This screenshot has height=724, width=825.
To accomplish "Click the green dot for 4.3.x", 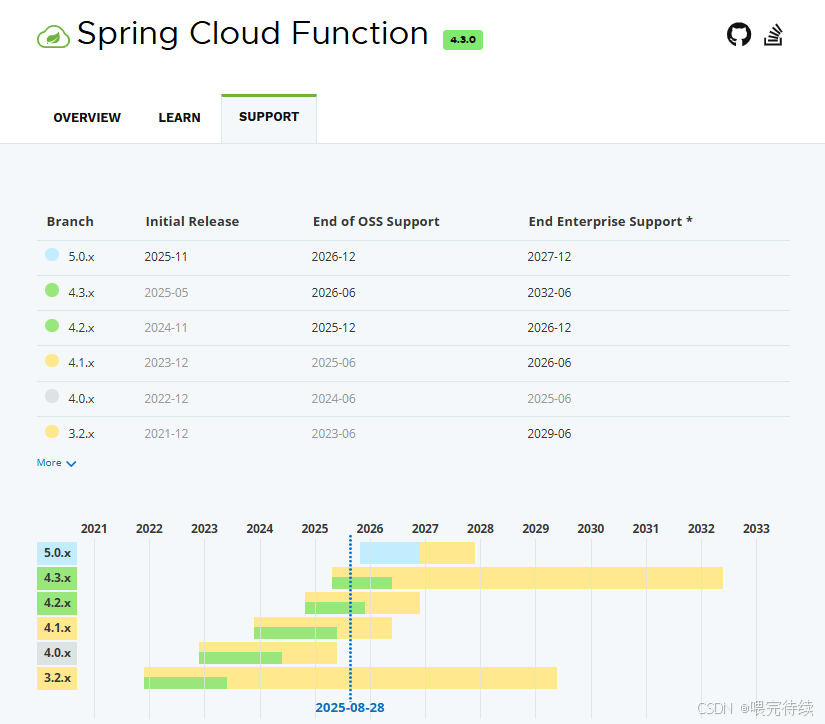I will [52, 290].
